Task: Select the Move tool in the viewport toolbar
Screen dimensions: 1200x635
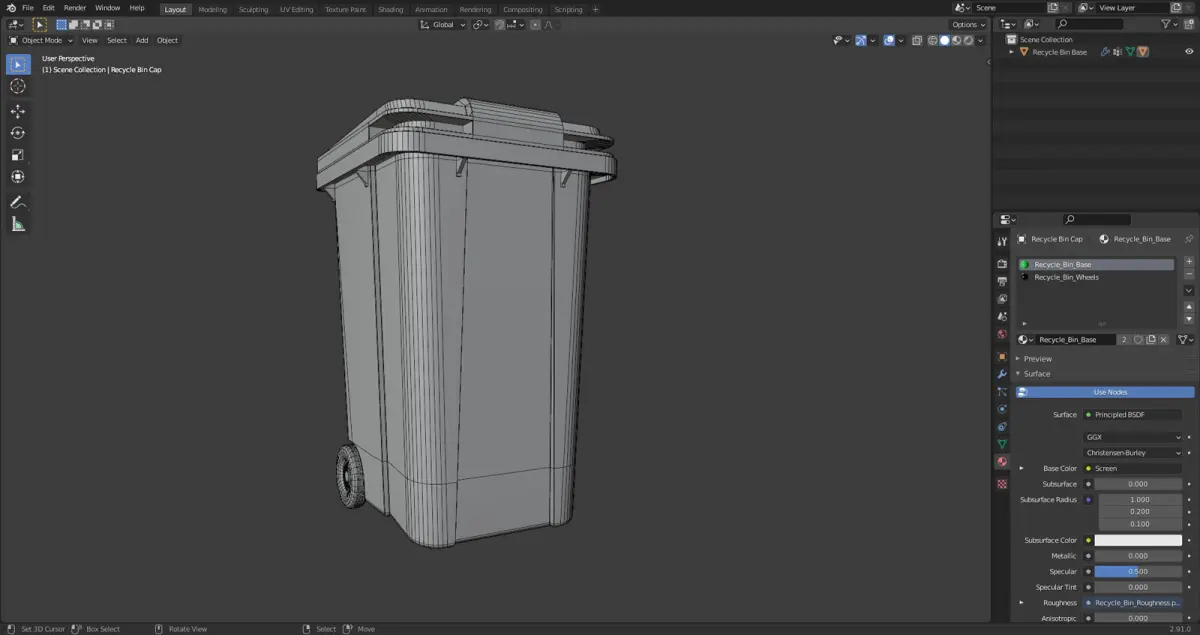Action: point(18,111)
